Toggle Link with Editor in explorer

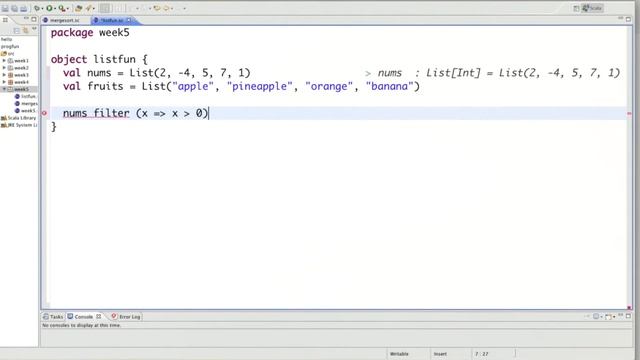click(25, 30)
